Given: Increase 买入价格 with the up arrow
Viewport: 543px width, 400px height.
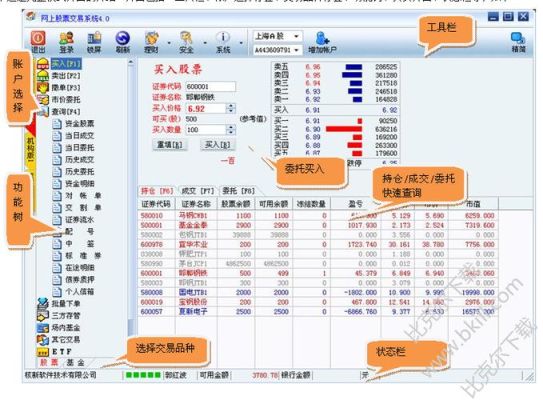Looking at the screenshot, I should (231, 106).
